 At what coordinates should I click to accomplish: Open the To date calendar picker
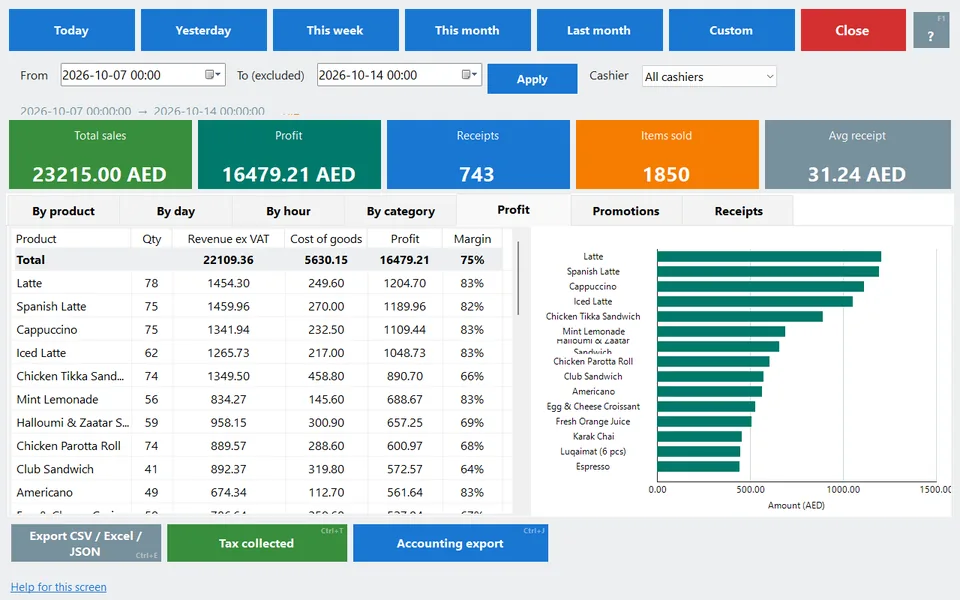[x=469, y=75]
